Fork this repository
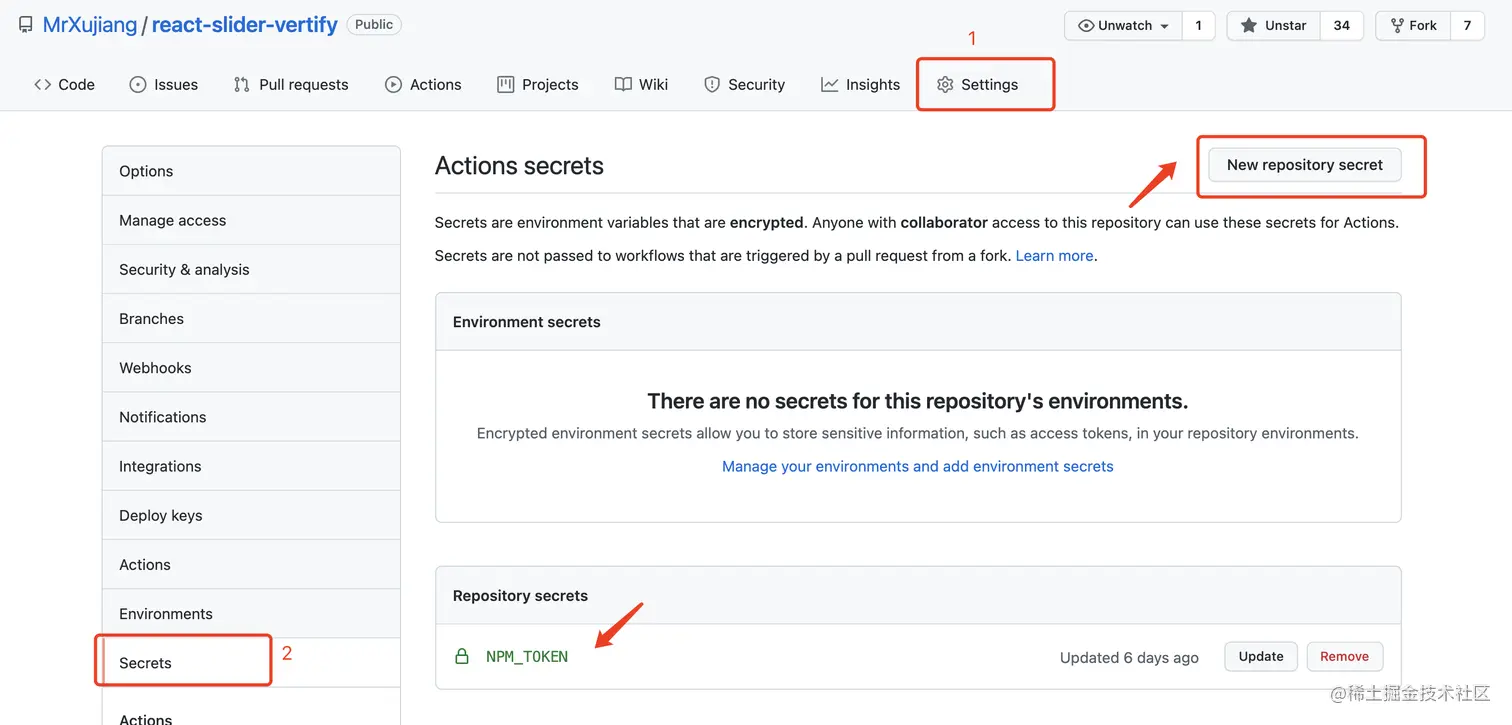The width and height of the screenshot is (1512, 725). click(x=1413, y=26)
